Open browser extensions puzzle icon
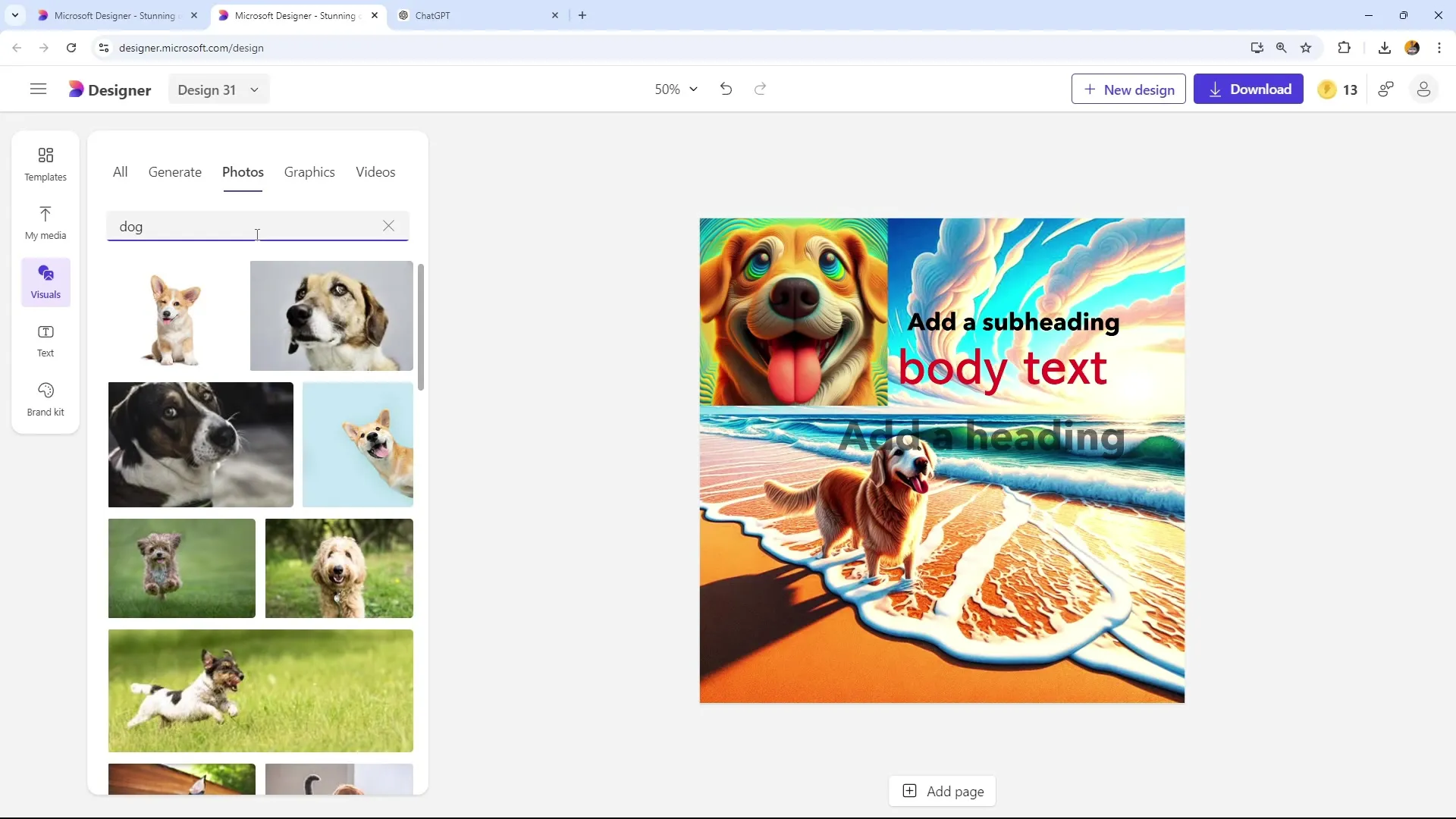Screen dimensions: 1456x819 coord(1344,48)
